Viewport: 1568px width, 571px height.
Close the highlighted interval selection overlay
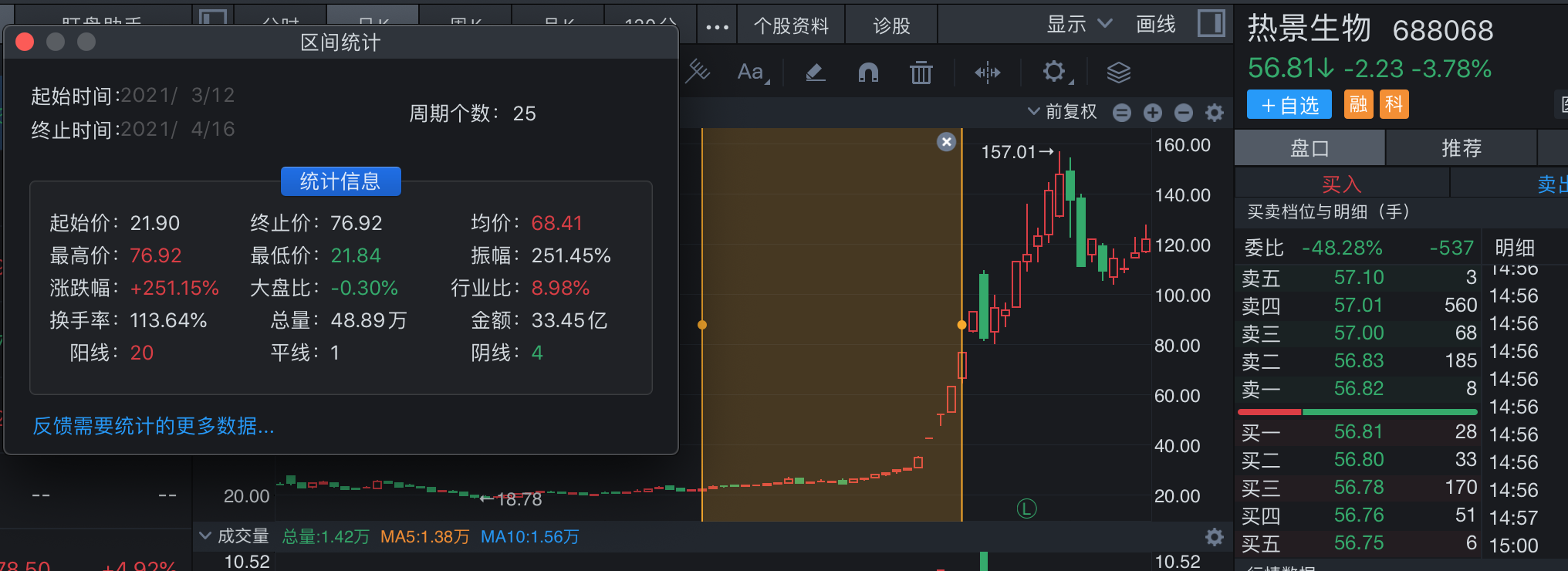click(946, 142)
